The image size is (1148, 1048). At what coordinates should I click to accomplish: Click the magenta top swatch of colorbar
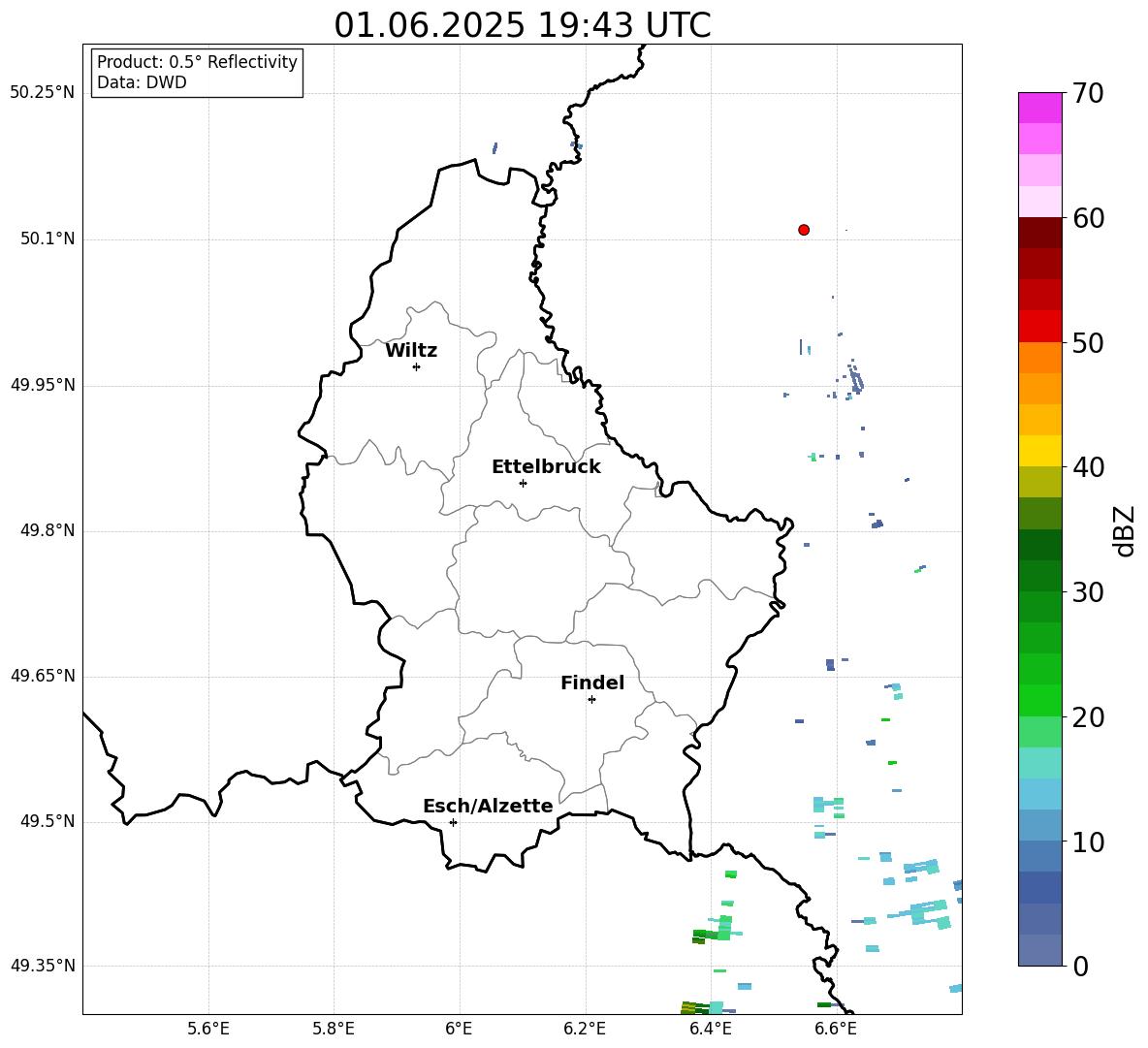click(1039, 108)
